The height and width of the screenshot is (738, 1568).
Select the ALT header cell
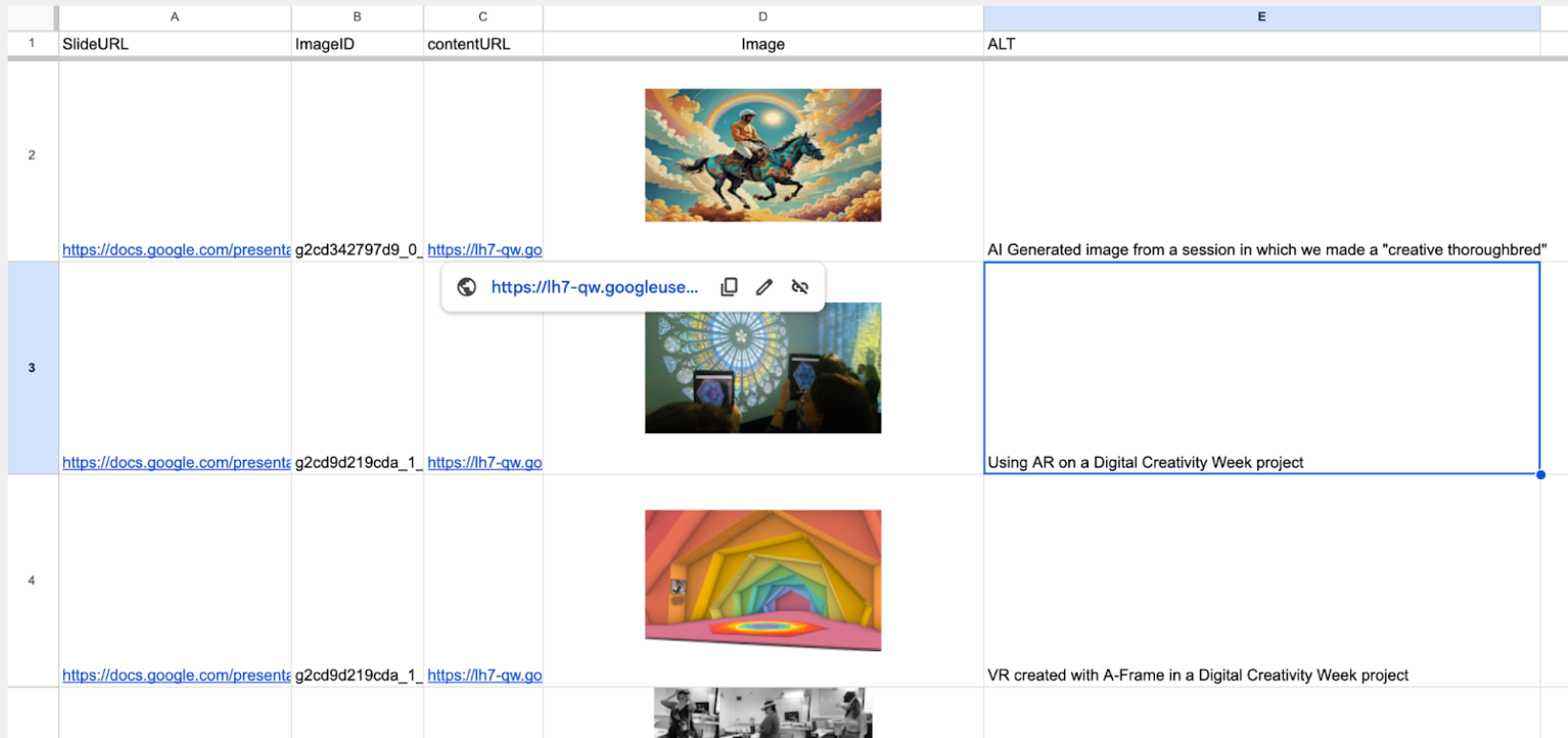[1261, 44]
